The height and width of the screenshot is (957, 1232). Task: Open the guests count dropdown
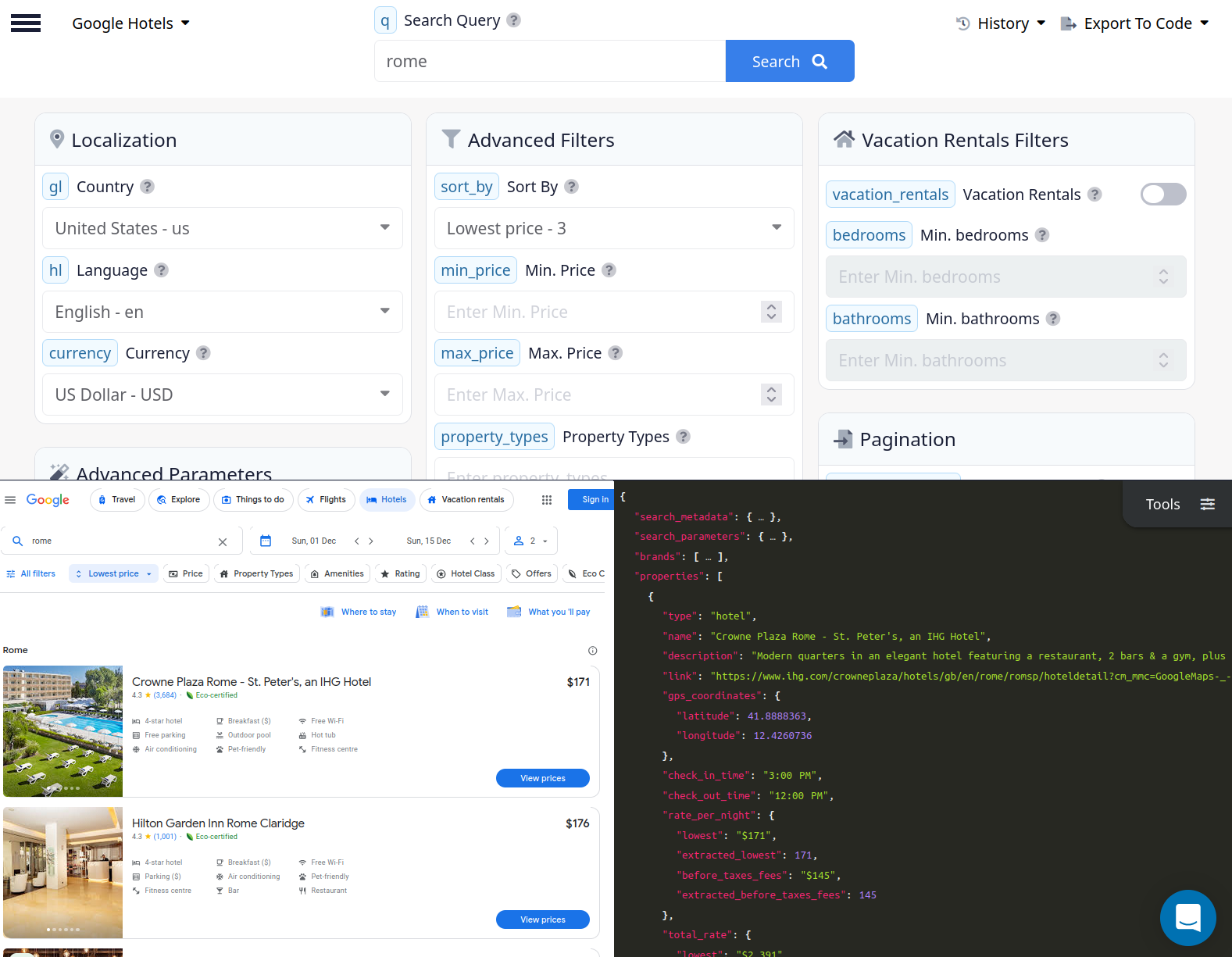tap(531, 541)
